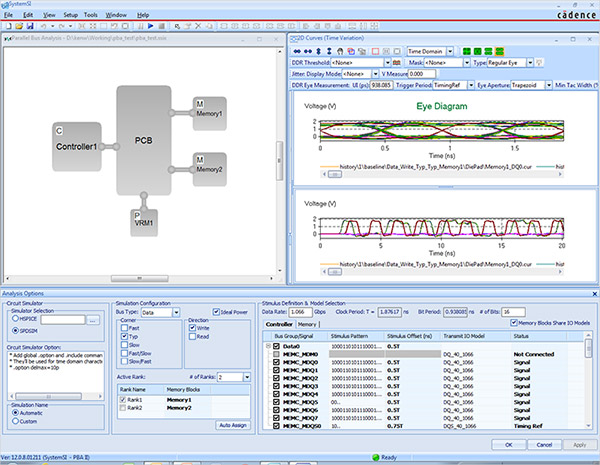The height and width of the screenshot is (465, 600).
Task: Select the single-pane green layout icon
Action: tap(478, 51)
